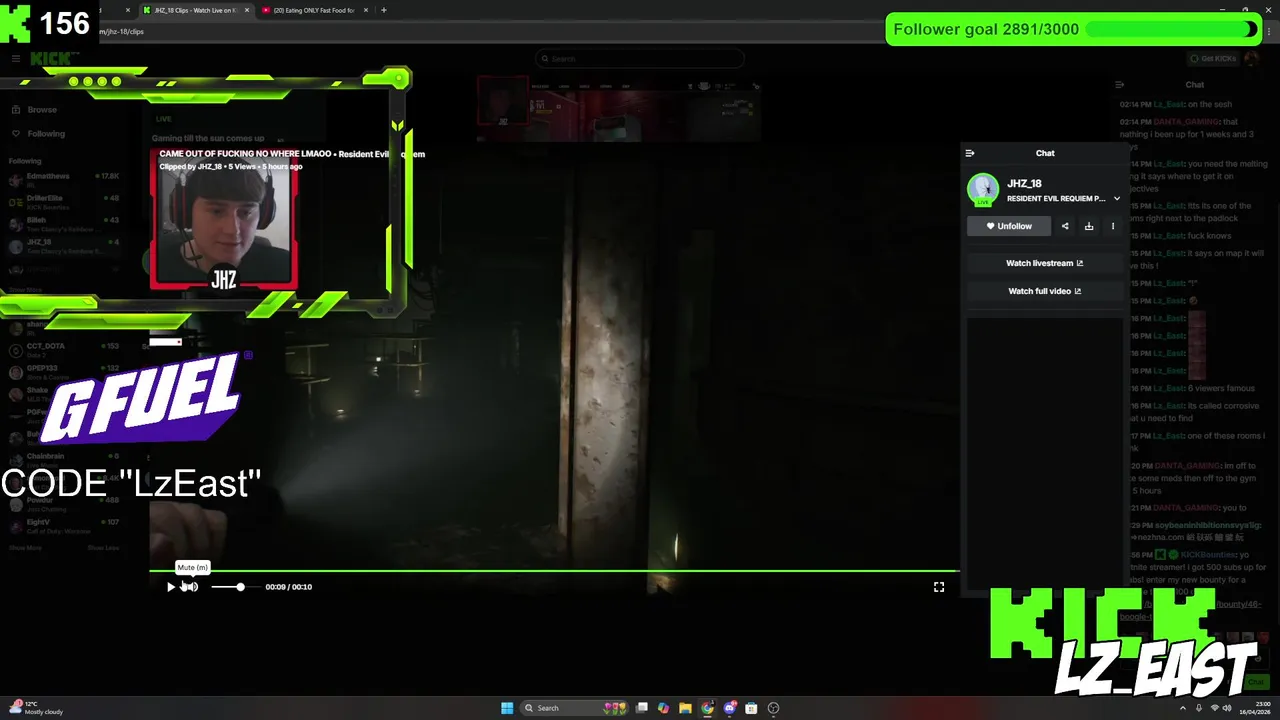Click the green clip progress bar
This screenshot has height=720, width=1280.
(x=554, y=571)
